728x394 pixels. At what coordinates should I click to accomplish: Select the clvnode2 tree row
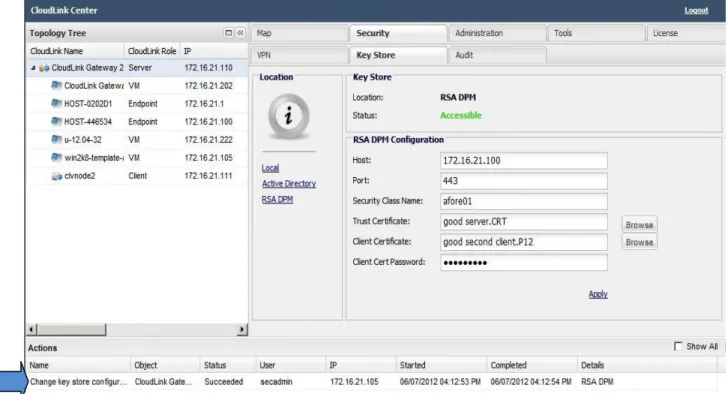137,176
